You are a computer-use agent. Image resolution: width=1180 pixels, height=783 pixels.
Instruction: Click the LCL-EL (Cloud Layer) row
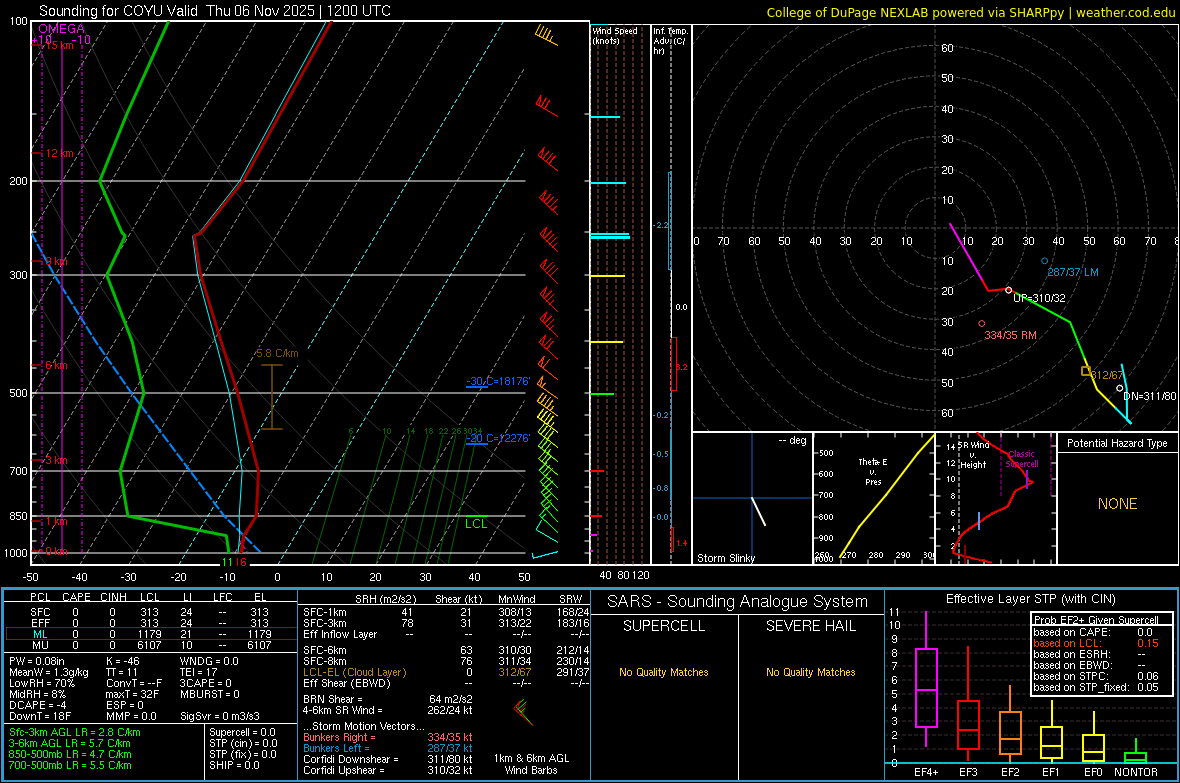[x=446, y=672]
